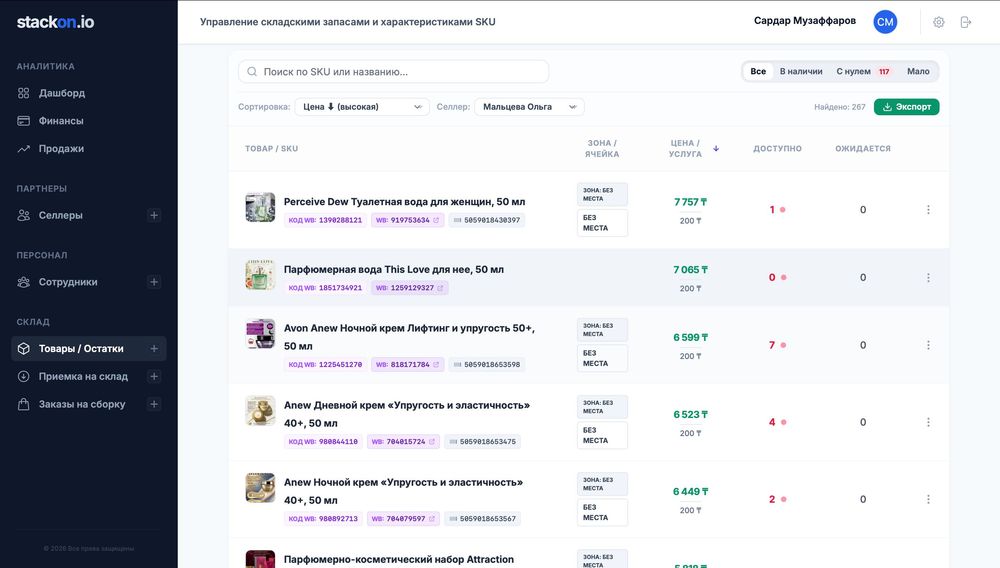Add a new seller with plus icon

click(x=154, y=215)
